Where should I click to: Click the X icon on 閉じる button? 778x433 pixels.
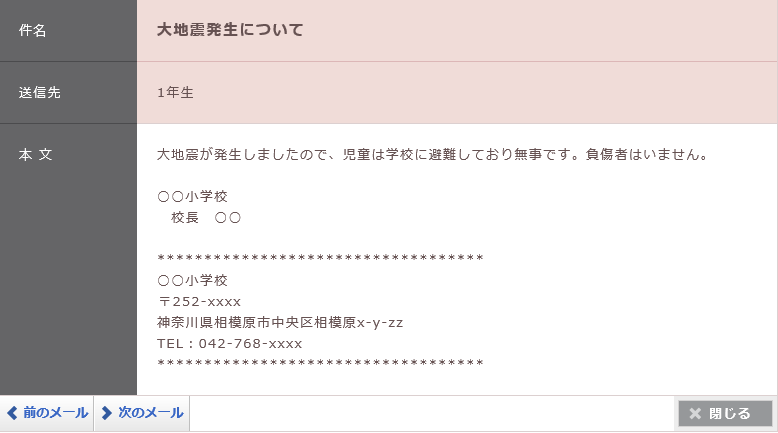point(695,413)
